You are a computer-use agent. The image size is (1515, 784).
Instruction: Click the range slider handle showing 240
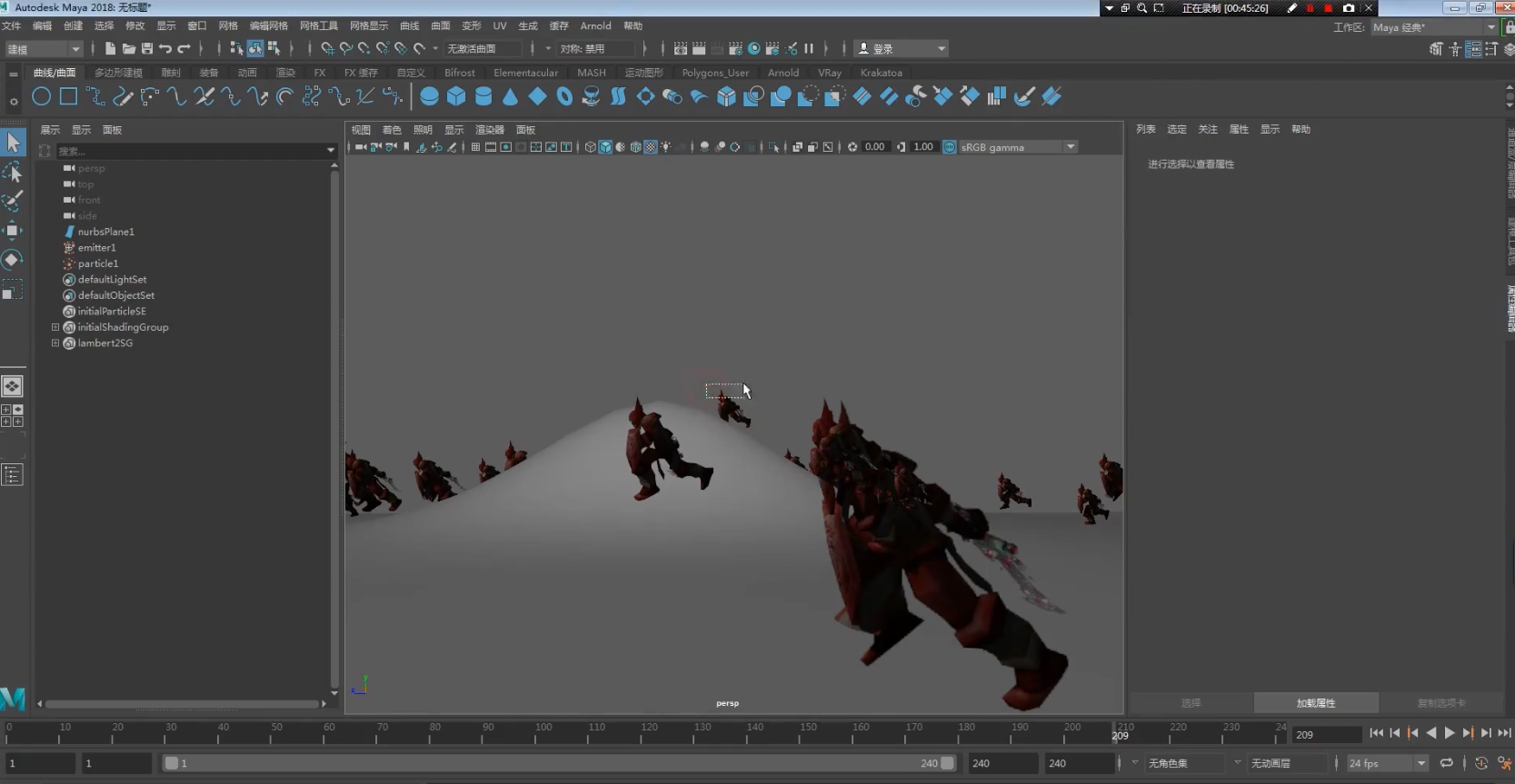pyautogui.click(x=948, y=763)
